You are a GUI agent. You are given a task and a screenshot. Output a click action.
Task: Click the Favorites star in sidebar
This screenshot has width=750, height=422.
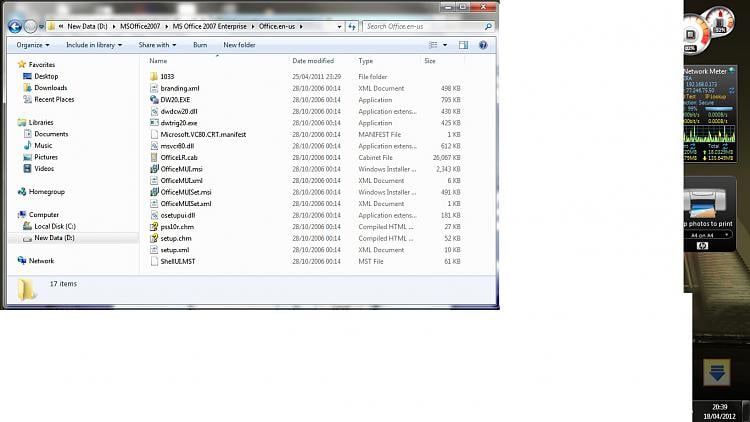[22, 64]
